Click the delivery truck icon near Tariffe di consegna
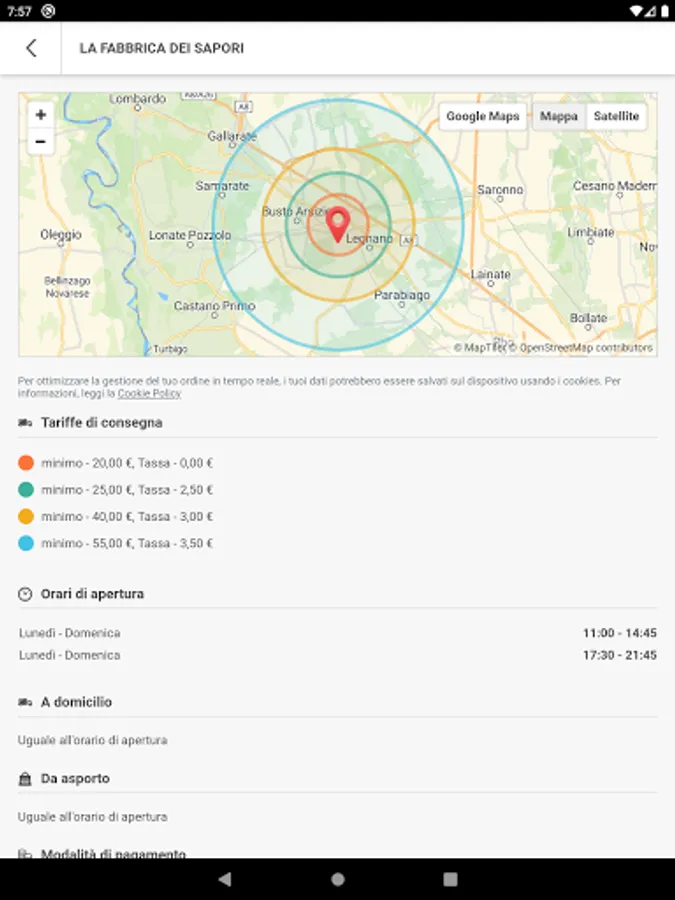The height and width of the screenshot is (900, 675). (x=25, y=423)
